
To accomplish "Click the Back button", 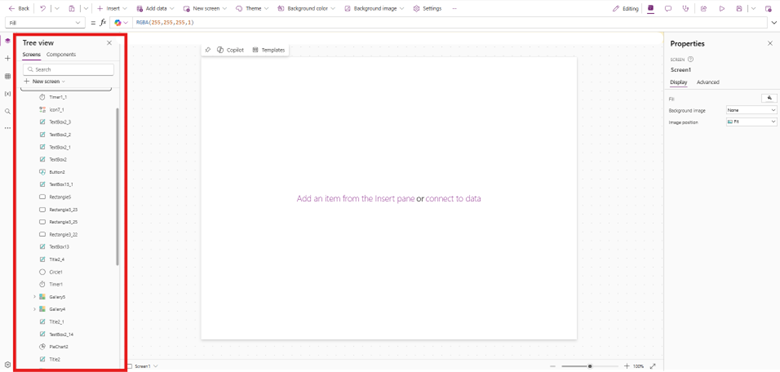I will click(x=19, y=8).
